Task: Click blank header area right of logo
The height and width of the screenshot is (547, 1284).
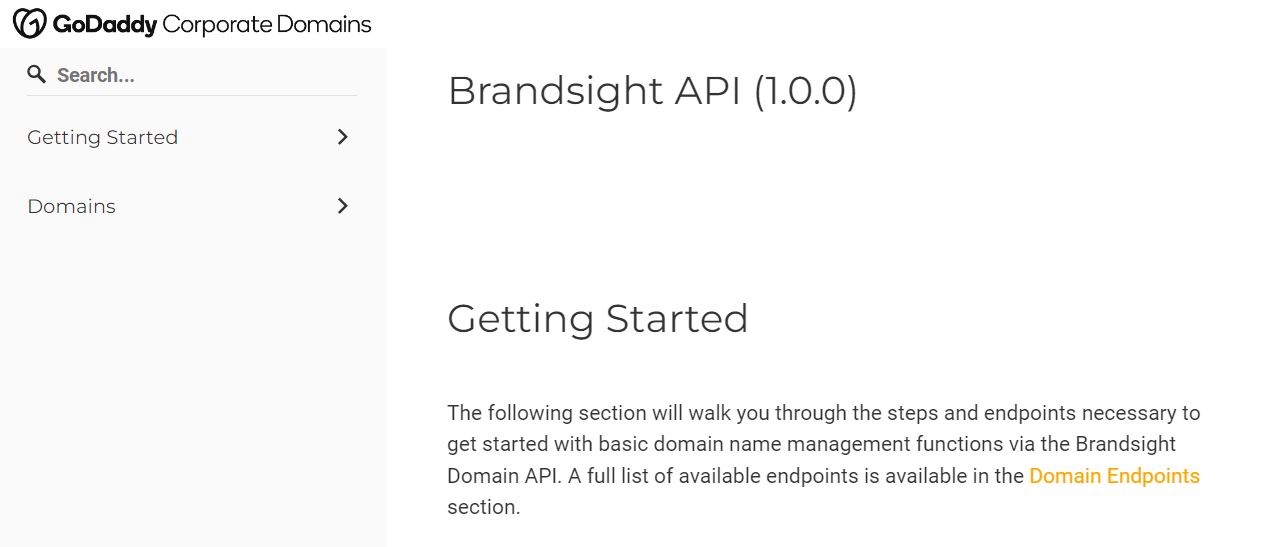Action: [800, 24]
